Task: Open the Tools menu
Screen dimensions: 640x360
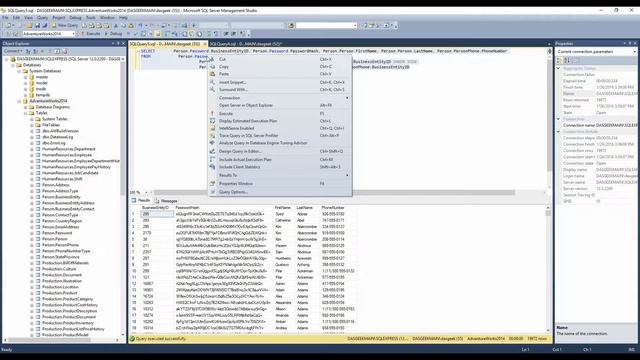Action: pos(91,18)
